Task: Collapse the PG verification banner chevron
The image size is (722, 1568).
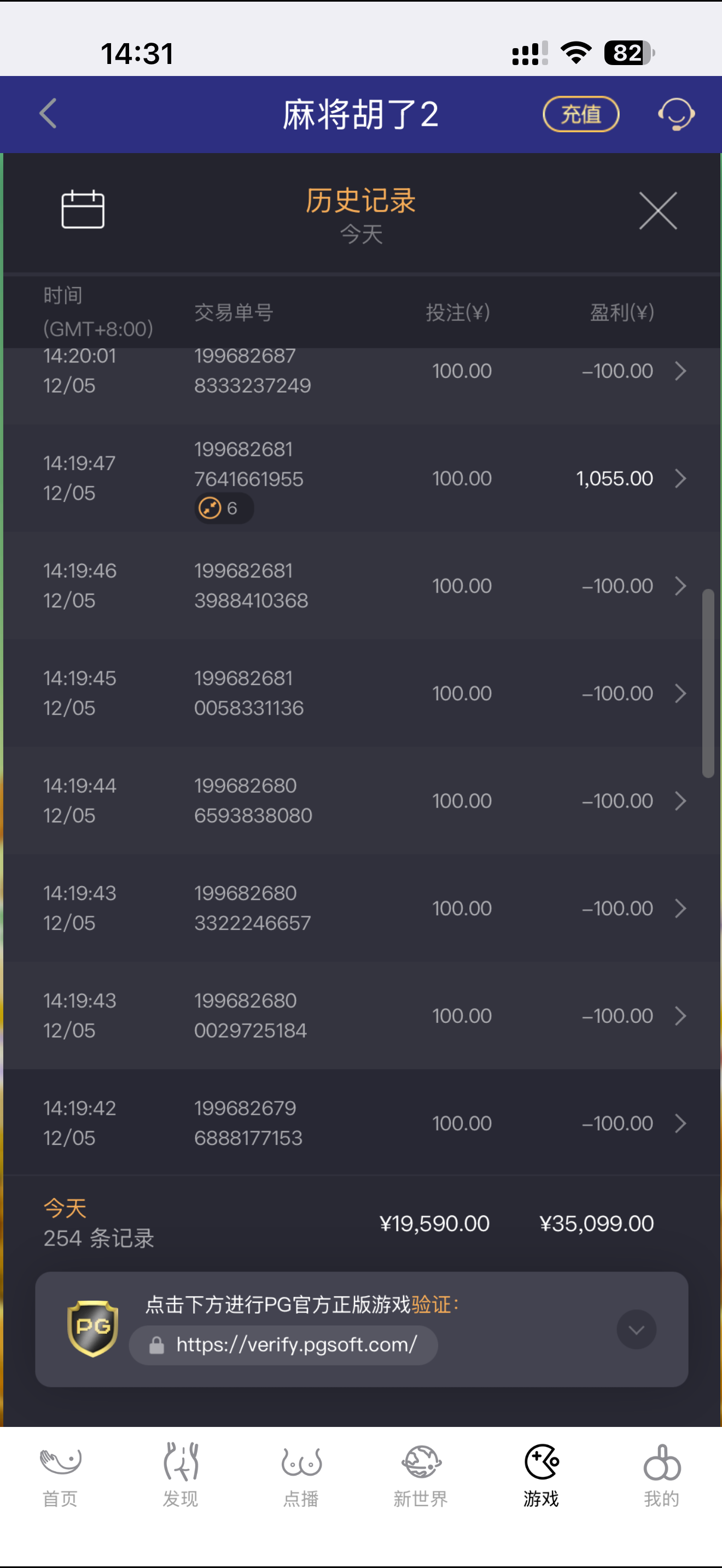Action: pos(636,1330)
